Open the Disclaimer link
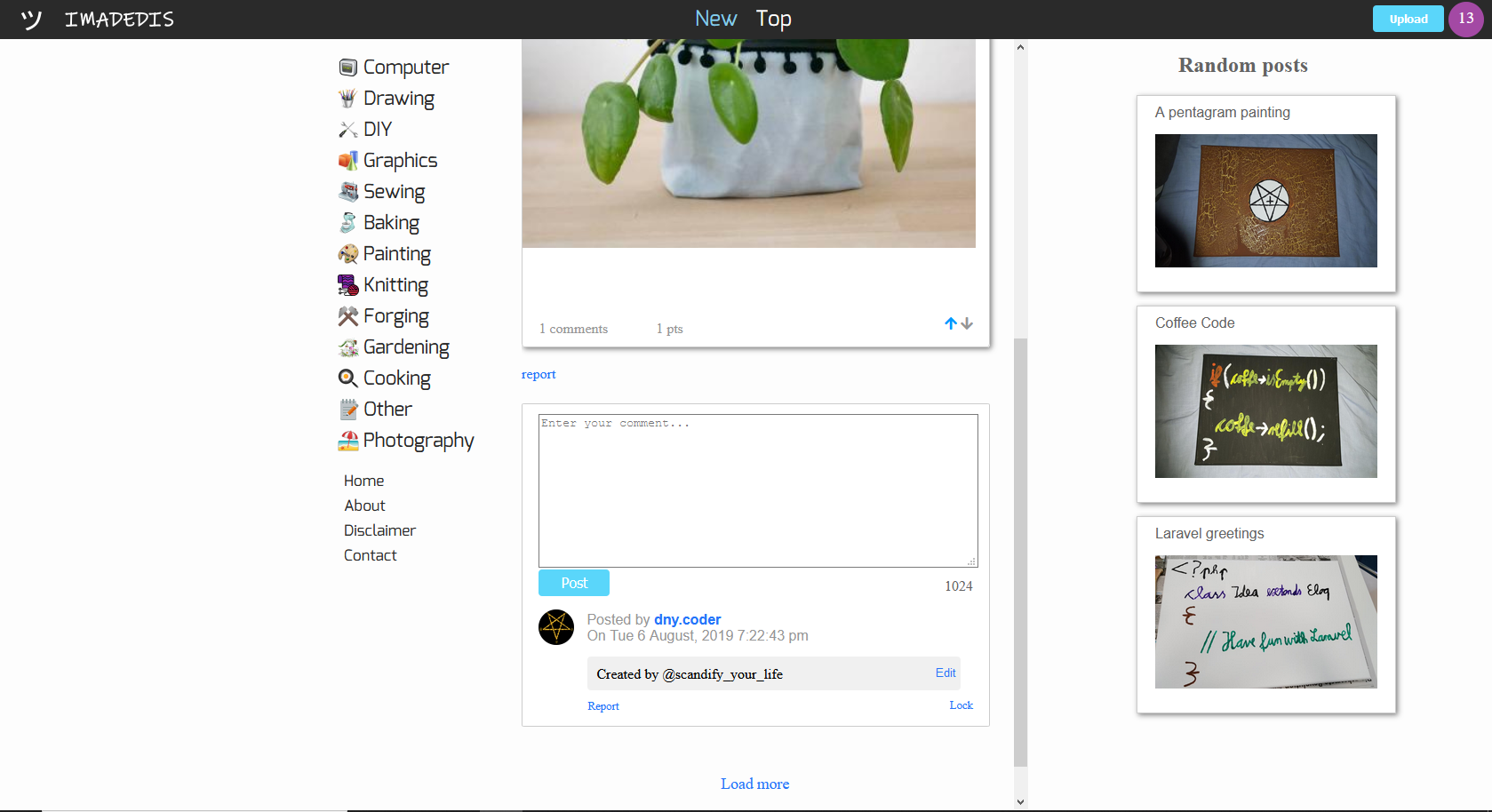This screenshot has width=1492, height=812. click(x=380, y=530)
